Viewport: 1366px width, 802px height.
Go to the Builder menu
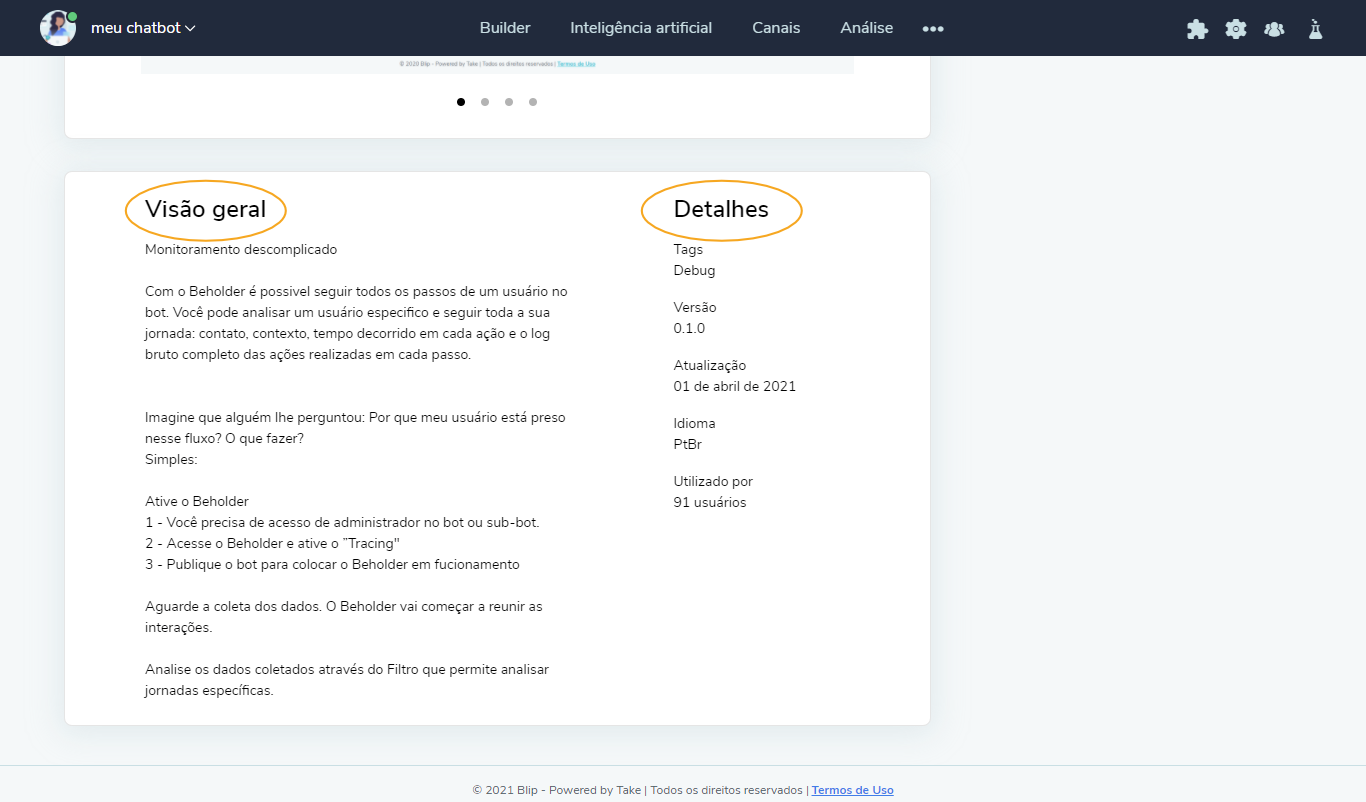click(x=505, y=28)
